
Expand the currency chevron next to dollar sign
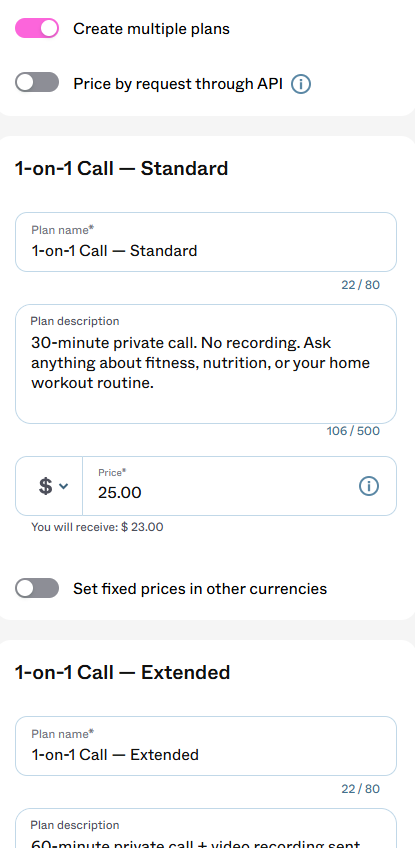[63, 486]
